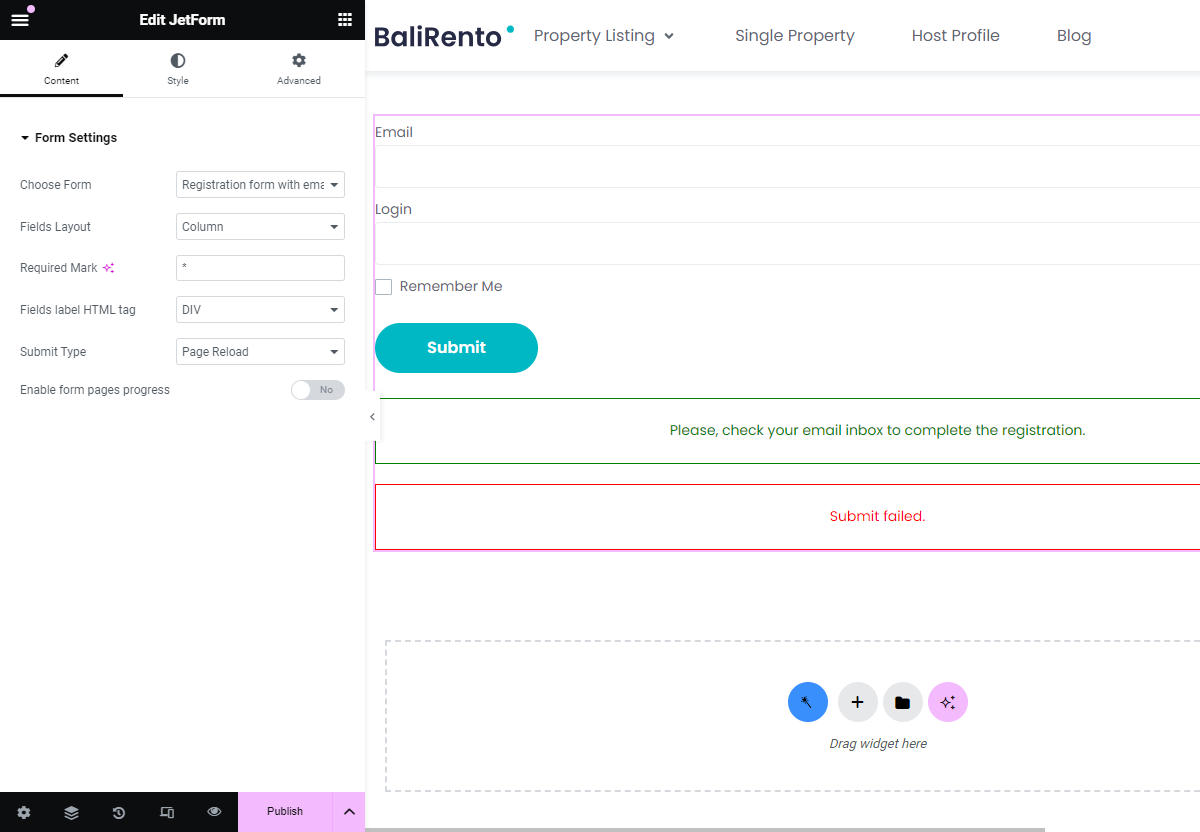
Task: Open the Fields Layout dropdown
Action: [260, 226]
